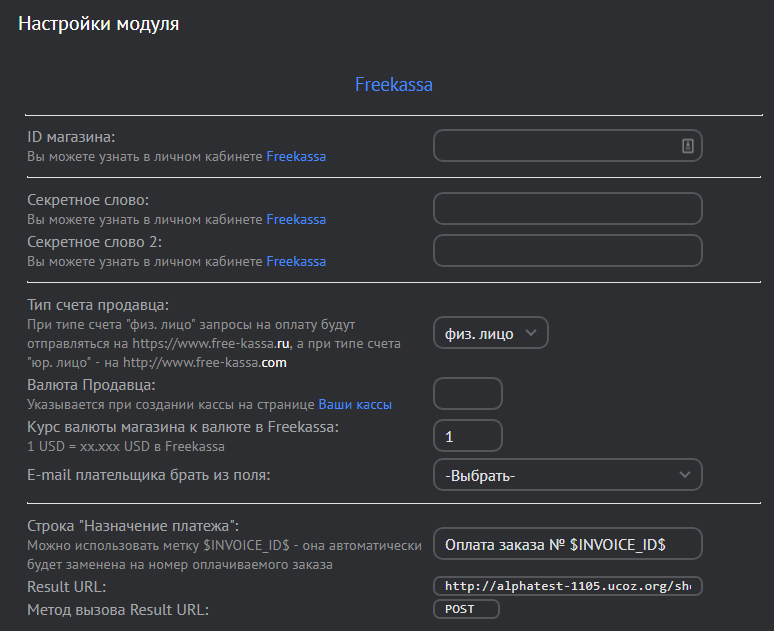The image size is (774, 631).
Task: Click the Секретное слово input field
Action: (567, 209)
